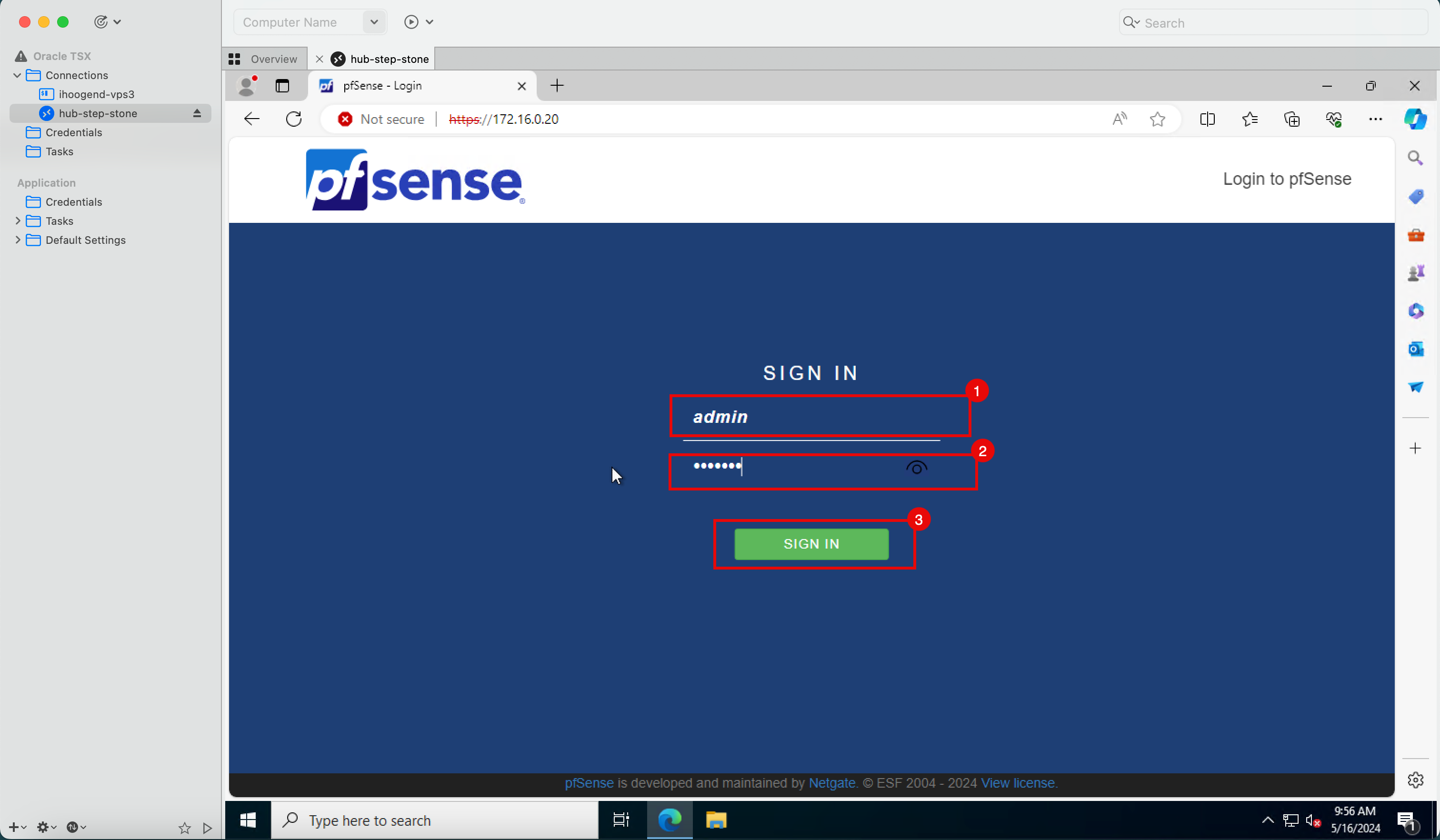Toggle password visibility eye icon
Image resolution: width=1440 pixels, height=840 pixels.
coord(917,469)
